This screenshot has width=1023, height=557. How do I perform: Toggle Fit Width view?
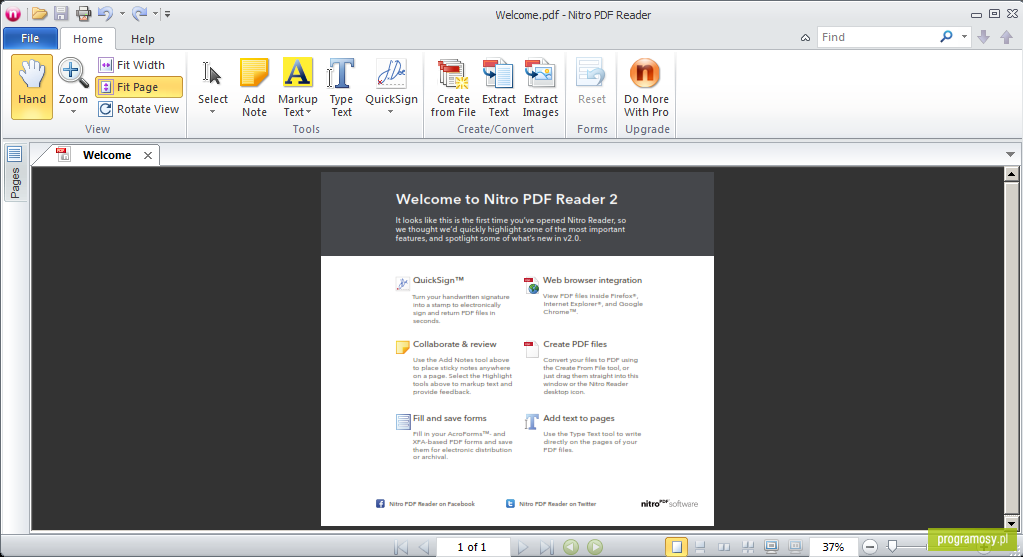coord(132,65)
